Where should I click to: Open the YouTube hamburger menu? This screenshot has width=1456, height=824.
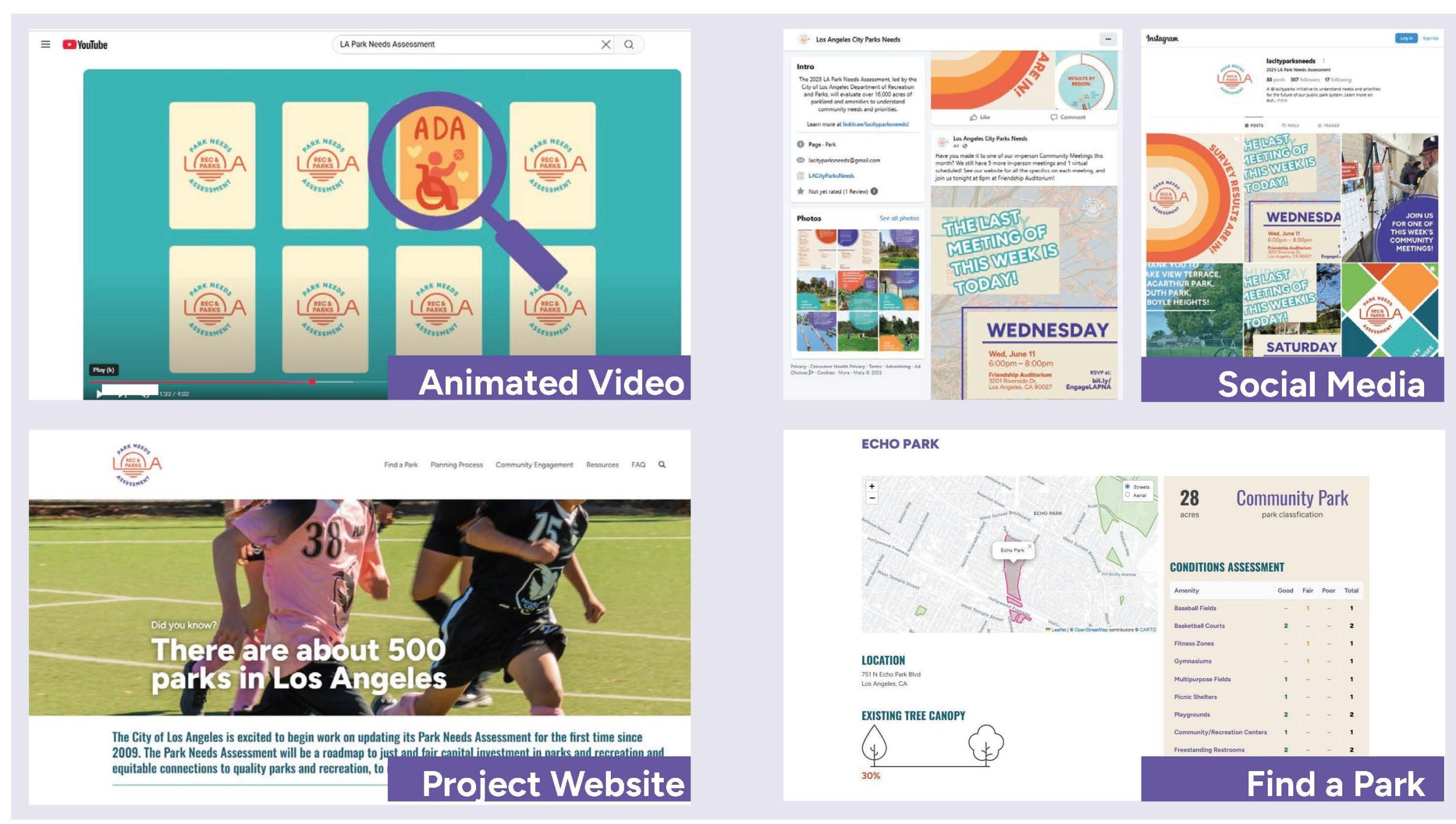(45, 44)
